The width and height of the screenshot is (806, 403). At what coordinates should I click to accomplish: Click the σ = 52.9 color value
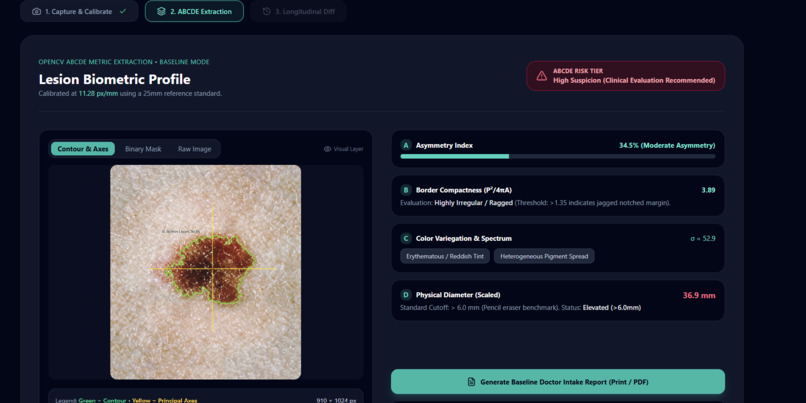[x=703, y=239]
